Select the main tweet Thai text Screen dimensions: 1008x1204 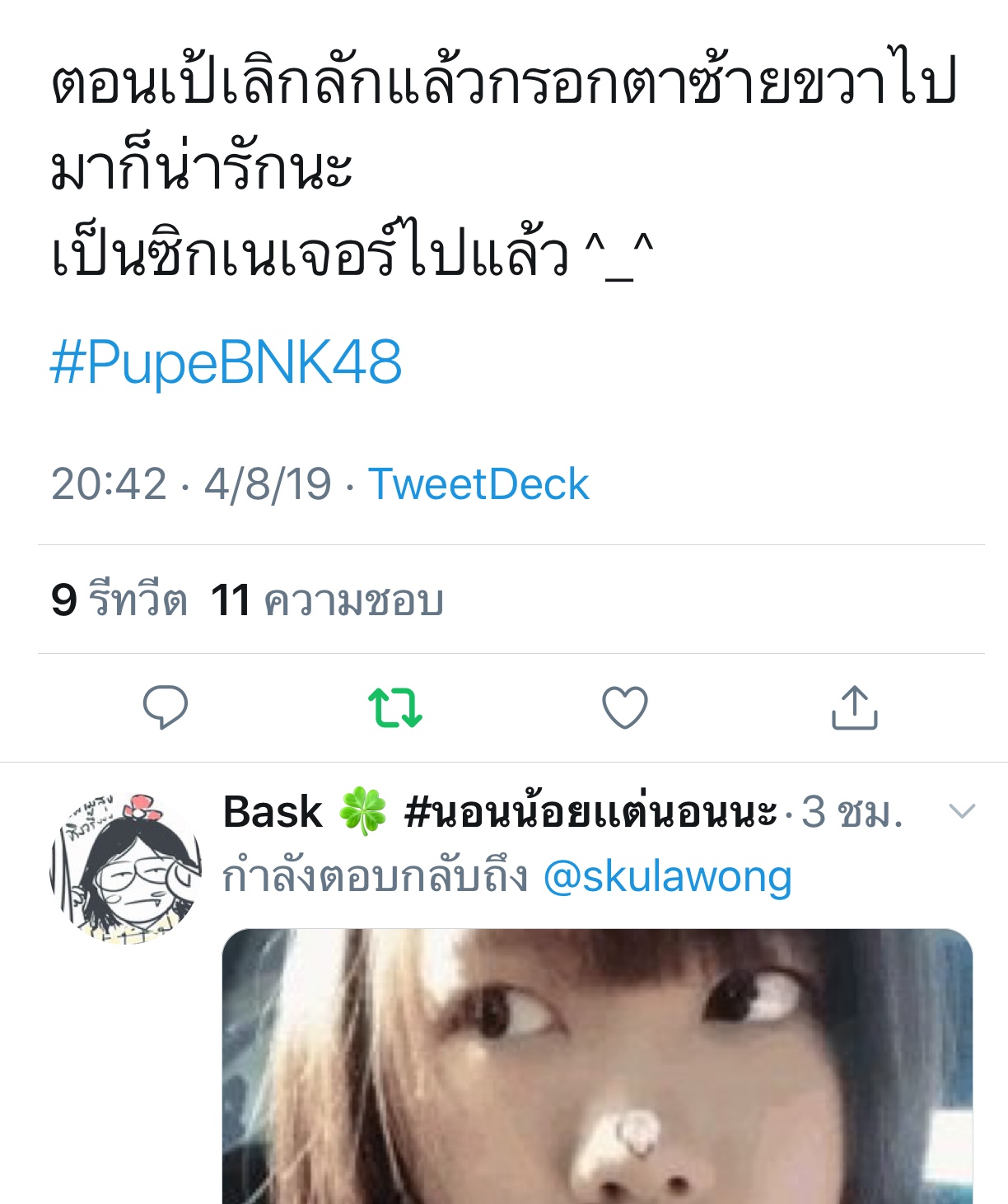[504, 166]
